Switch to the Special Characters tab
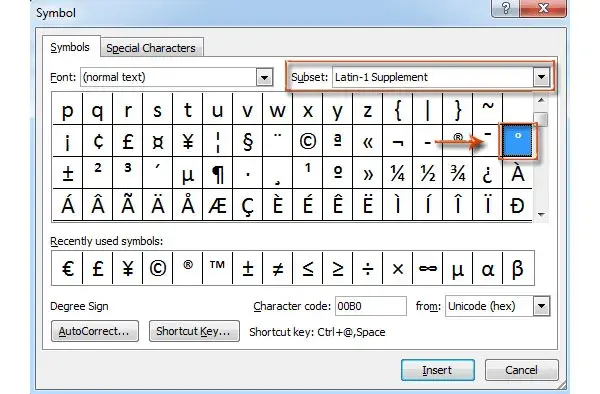 pyautogui.click(x=151, y=48)
